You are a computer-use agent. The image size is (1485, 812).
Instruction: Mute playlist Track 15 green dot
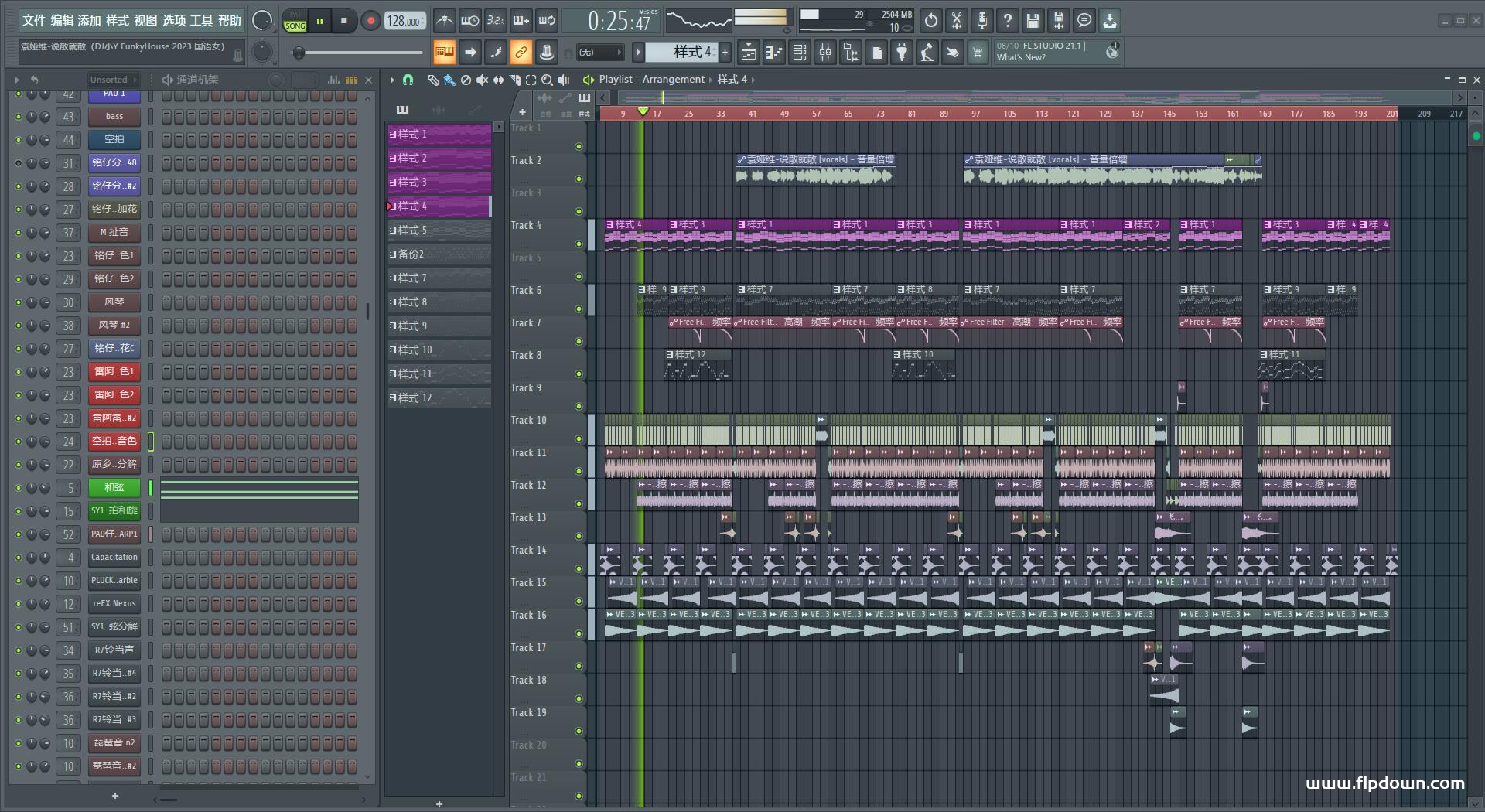579,602
